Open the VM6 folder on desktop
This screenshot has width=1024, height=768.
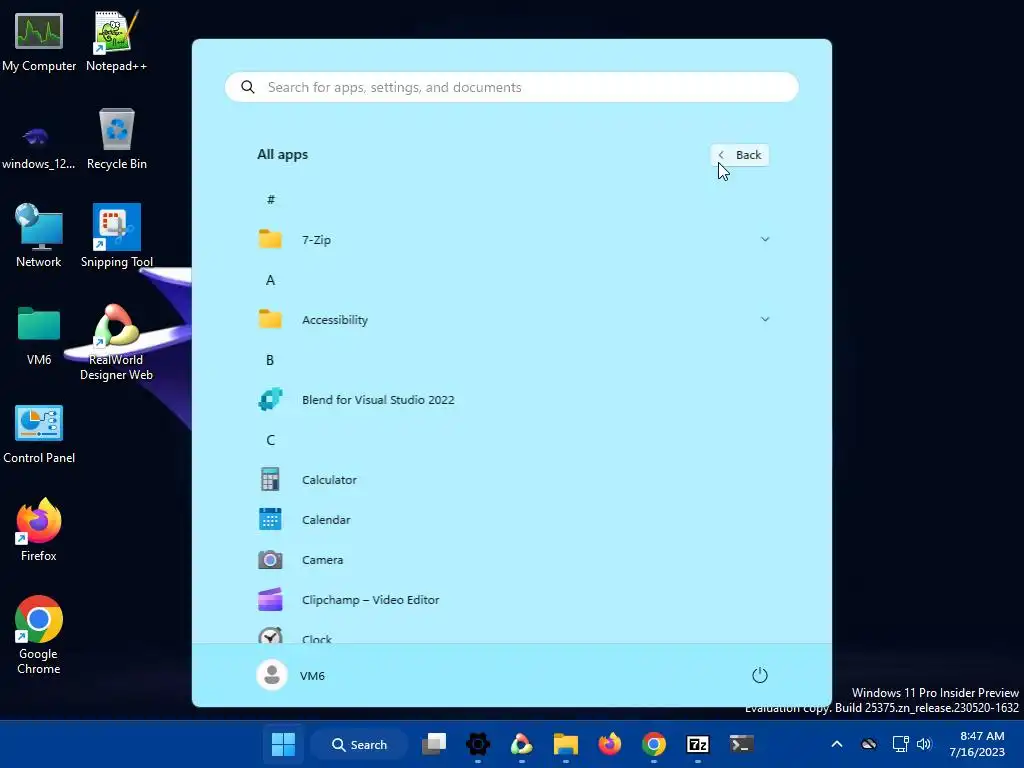coord(39,336)
